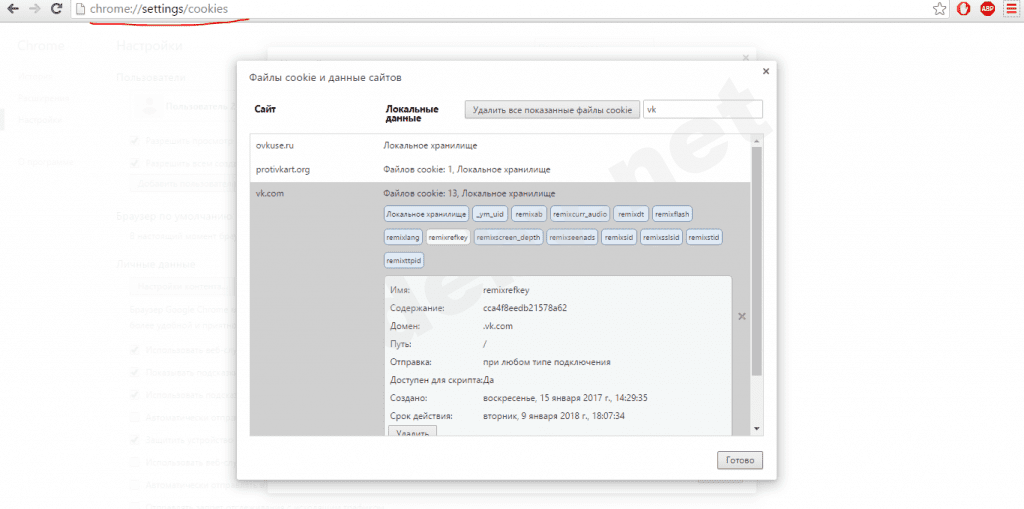Reload the settings page
The image size is (1024, 509).
[x=58, y=9]
